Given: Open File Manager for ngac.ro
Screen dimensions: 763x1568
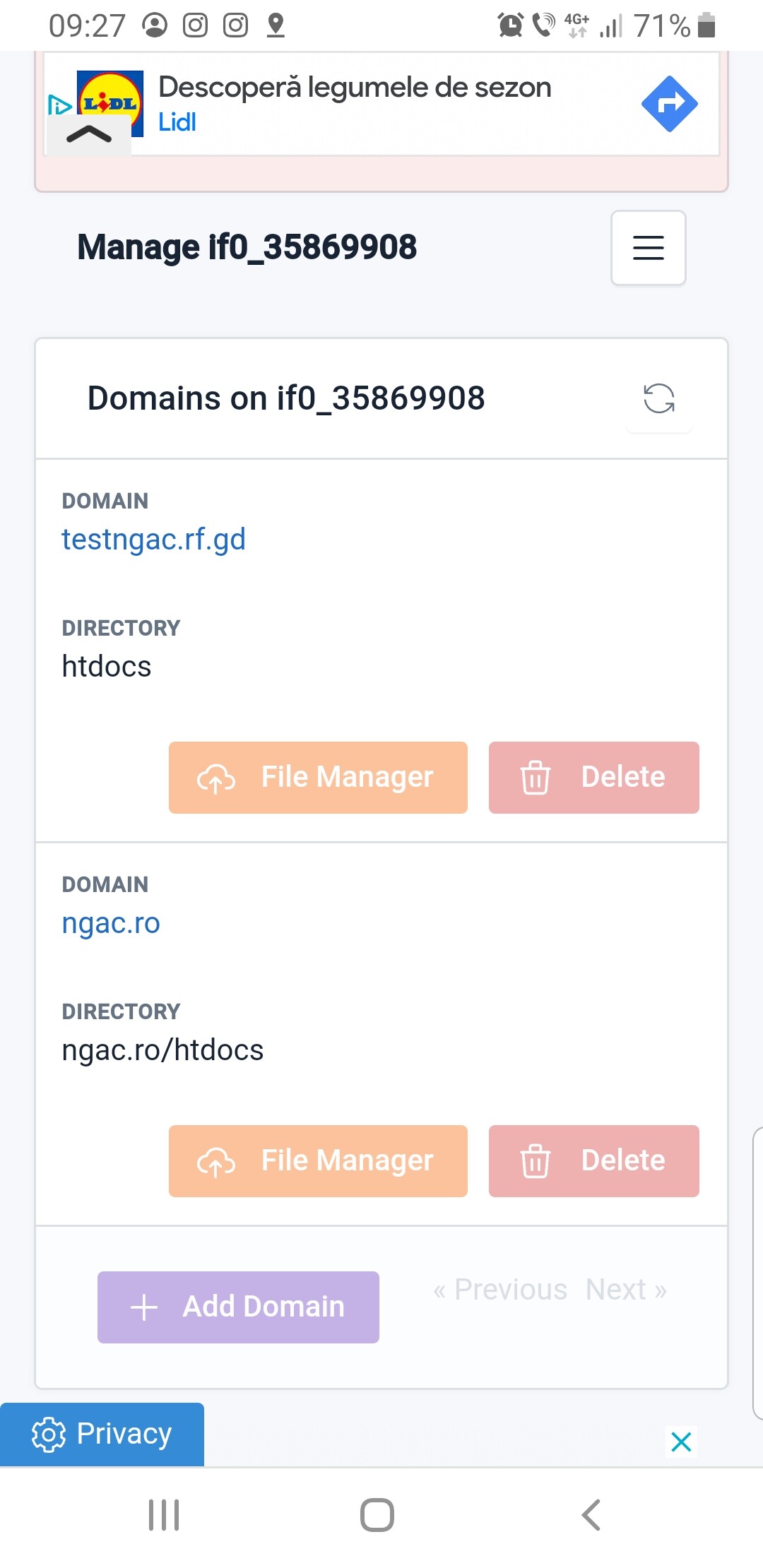Looking at the screenshot, I should coord(318,1161).
